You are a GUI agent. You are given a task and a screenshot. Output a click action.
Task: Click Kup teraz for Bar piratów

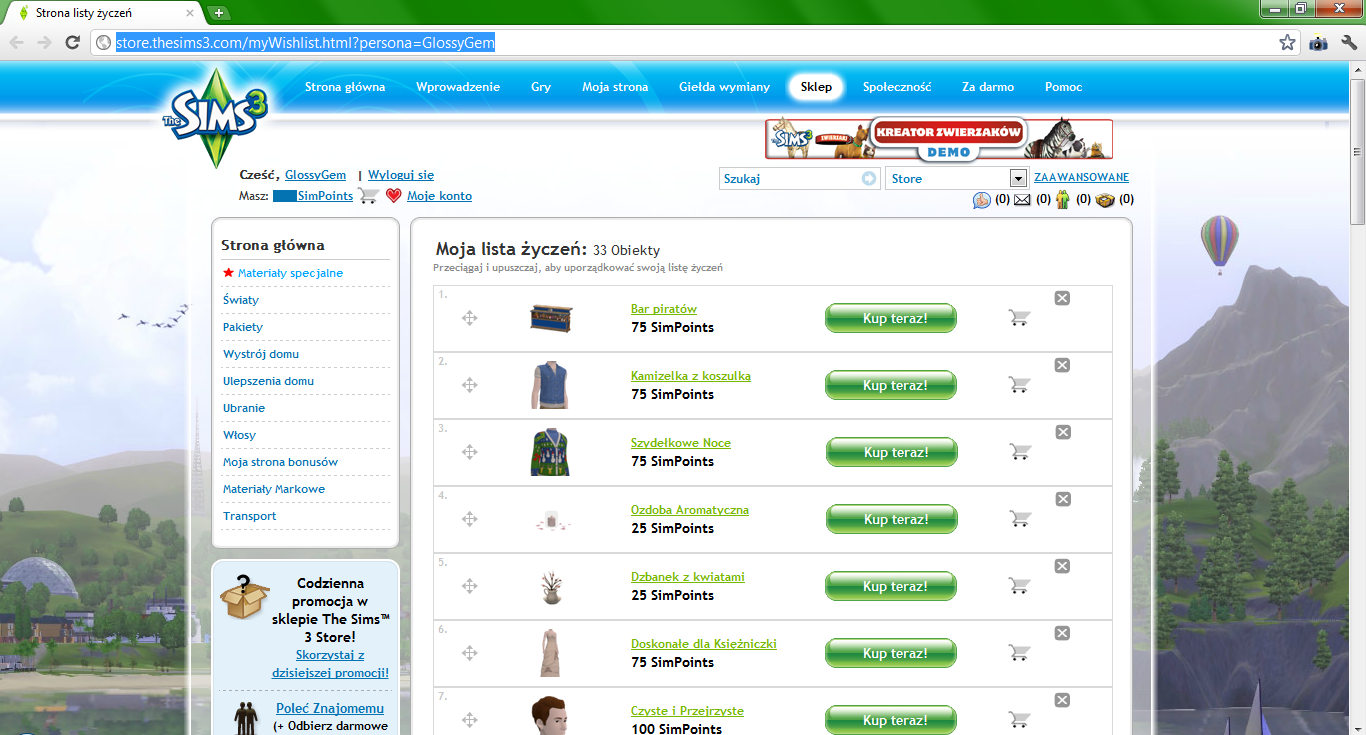[891, 318]
